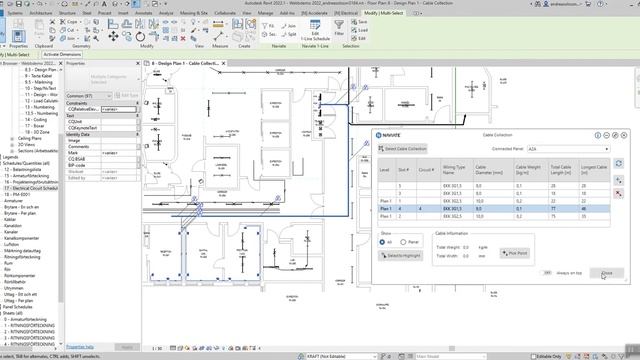Image resolution: width=640 pixels, height=360 pixels.
Task: Click the info icon in Cable Collection title
Action: 598,135
